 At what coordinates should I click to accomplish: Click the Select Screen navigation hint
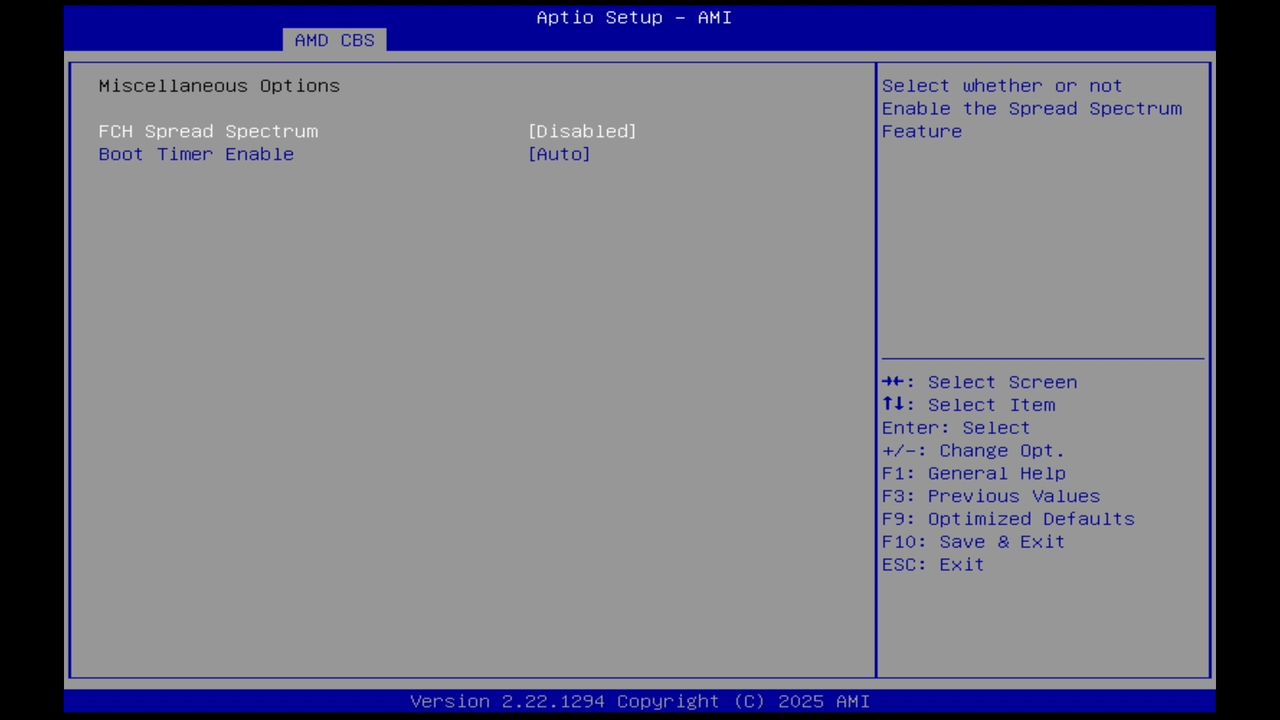(x=978, y=382)
